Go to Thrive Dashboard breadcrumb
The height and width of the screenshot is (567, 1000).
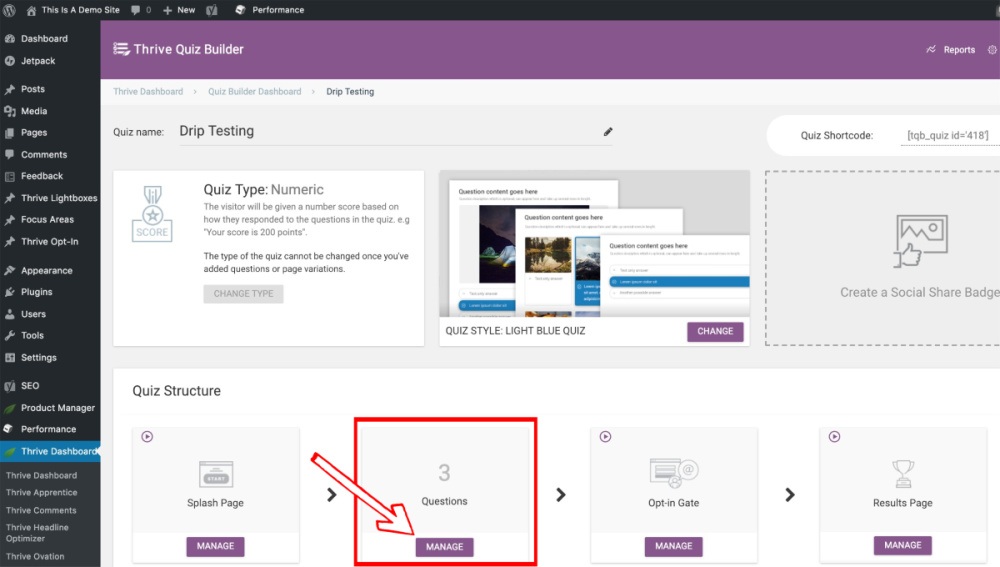(148, 92)
